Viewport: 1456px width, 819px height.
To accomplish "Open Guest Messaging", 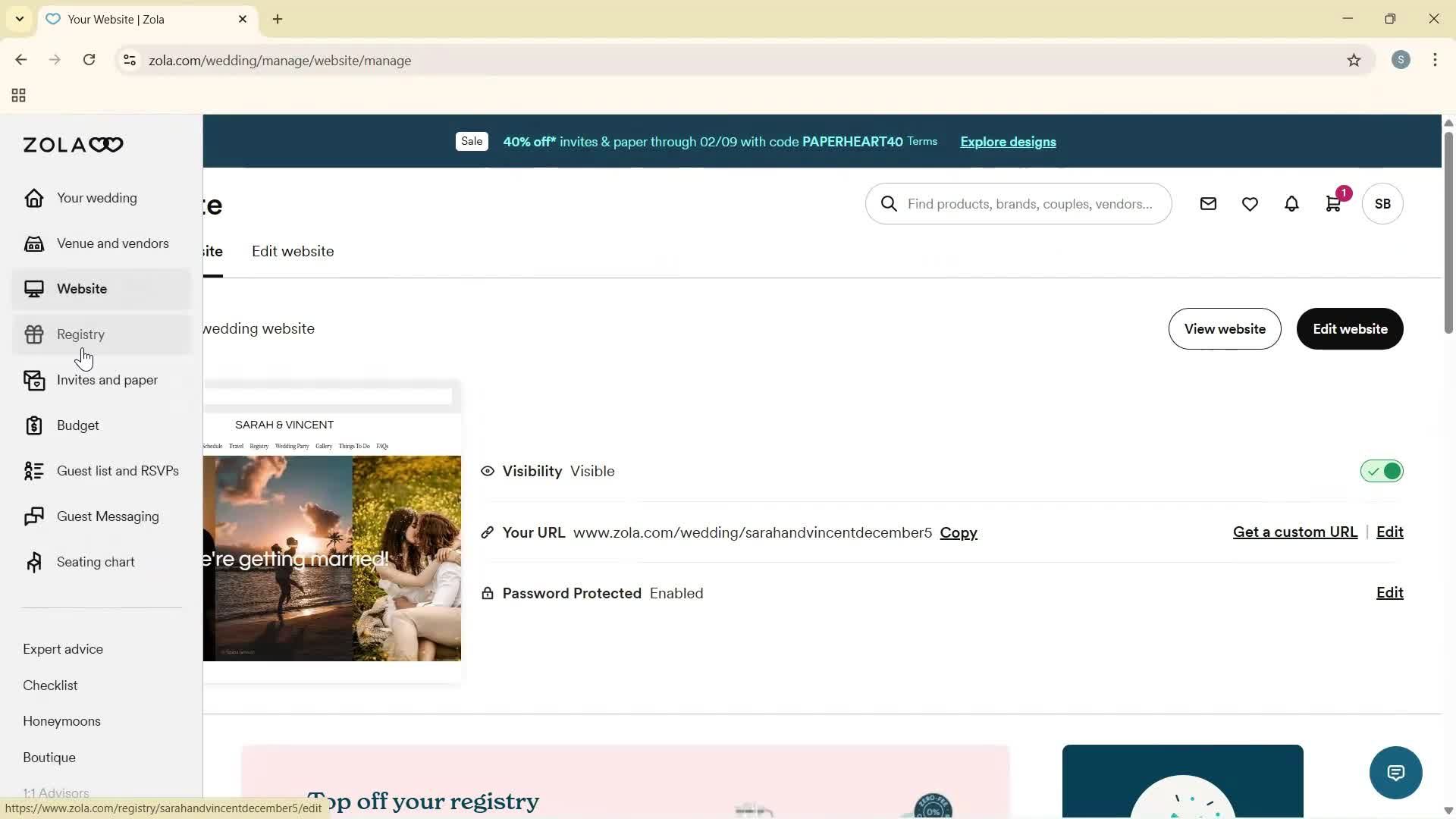I will pyautogui.click(x=108, y=516).
